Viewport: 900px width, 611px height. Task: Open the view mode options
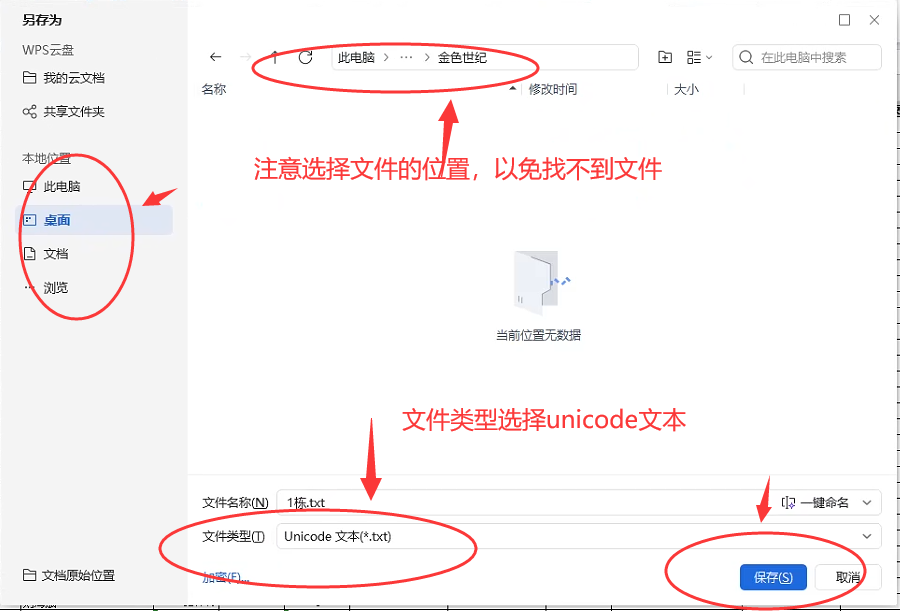click(x=699, y=58)
